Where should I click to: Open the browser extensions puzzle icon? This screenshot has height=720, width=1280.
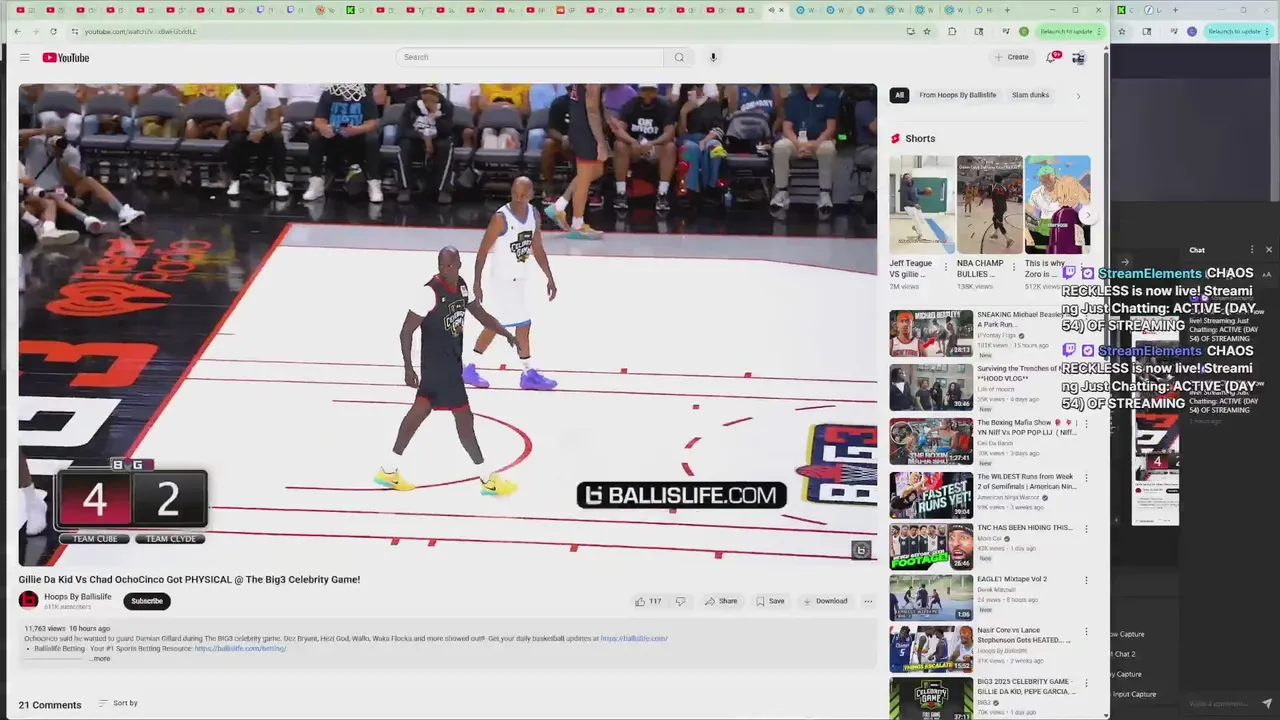pos(952,31)
